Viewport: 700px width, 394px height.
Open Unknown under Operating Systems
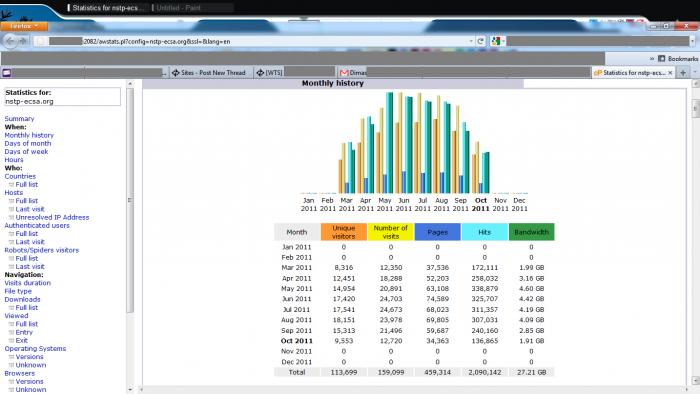31,365
